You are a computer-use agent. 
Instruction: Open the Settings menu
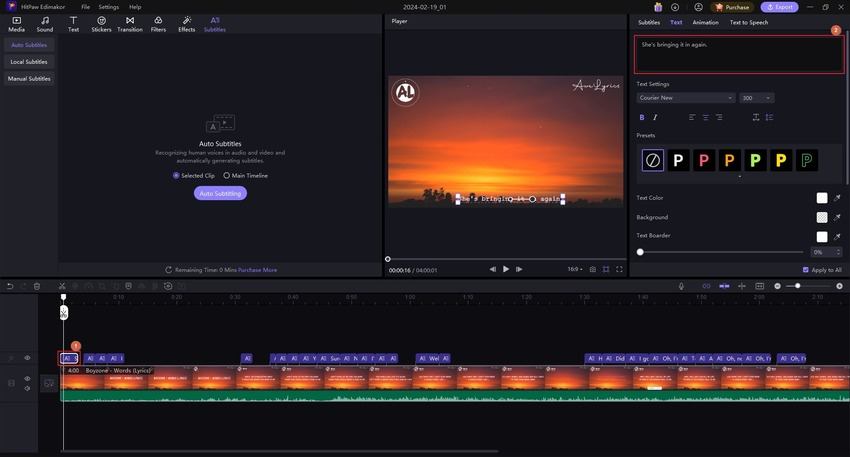coord(108,7)
